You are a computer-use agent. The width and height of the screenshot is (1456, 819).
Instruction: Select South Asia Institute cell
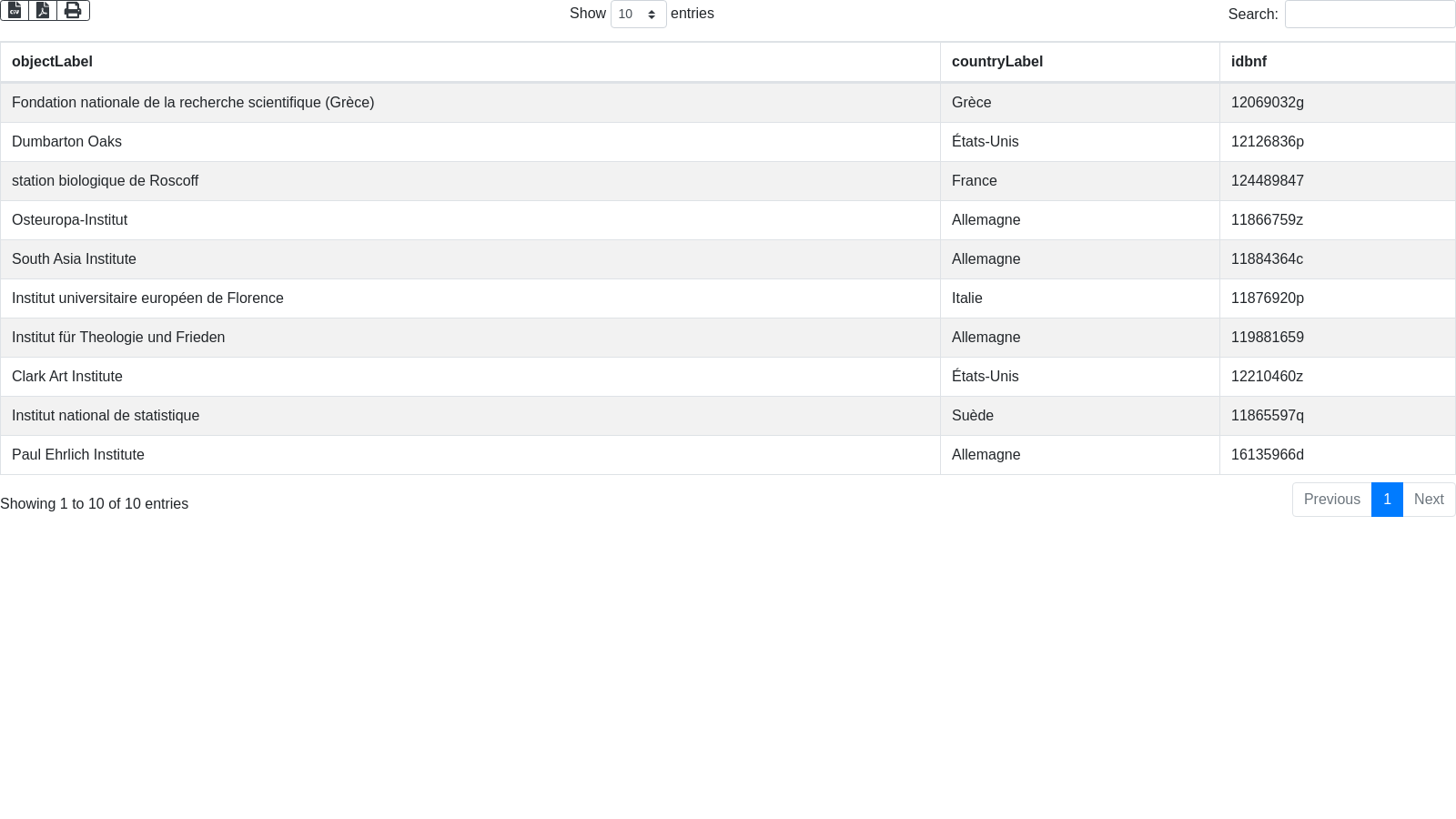[x=470, y=259]
